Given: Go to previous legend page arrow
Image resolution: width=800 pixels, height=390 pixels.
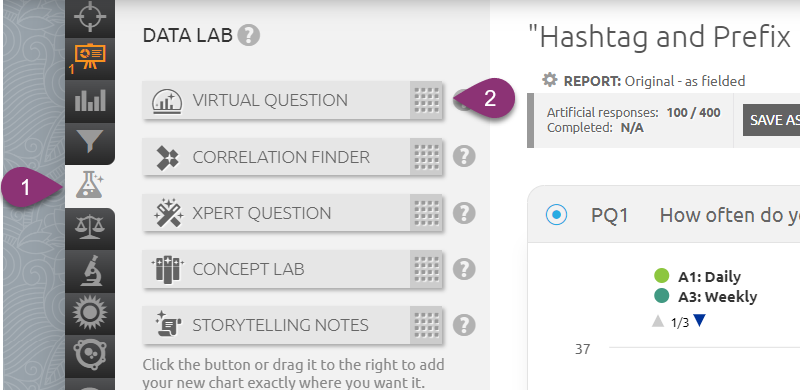Looking at the screenshot, I should click(658, 321).
